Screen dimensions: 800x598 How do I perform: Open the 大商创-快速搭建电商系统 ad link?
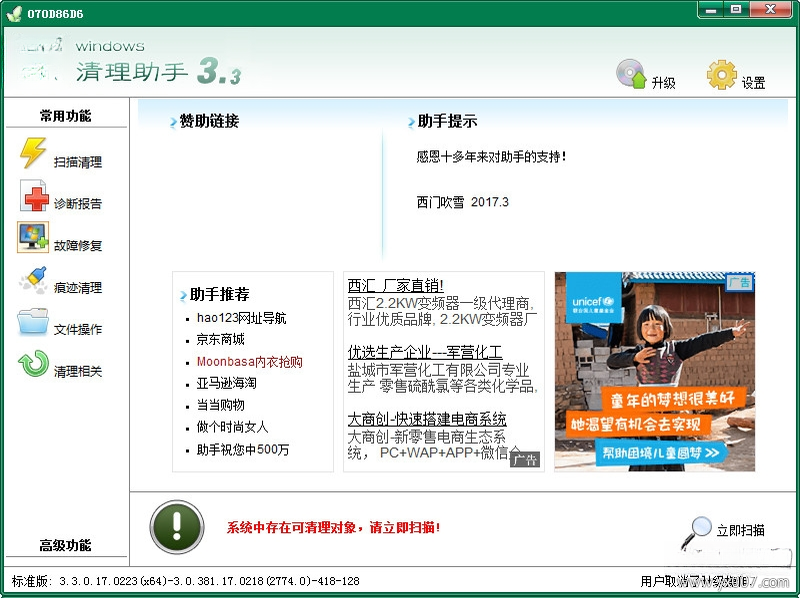point(427,419)
